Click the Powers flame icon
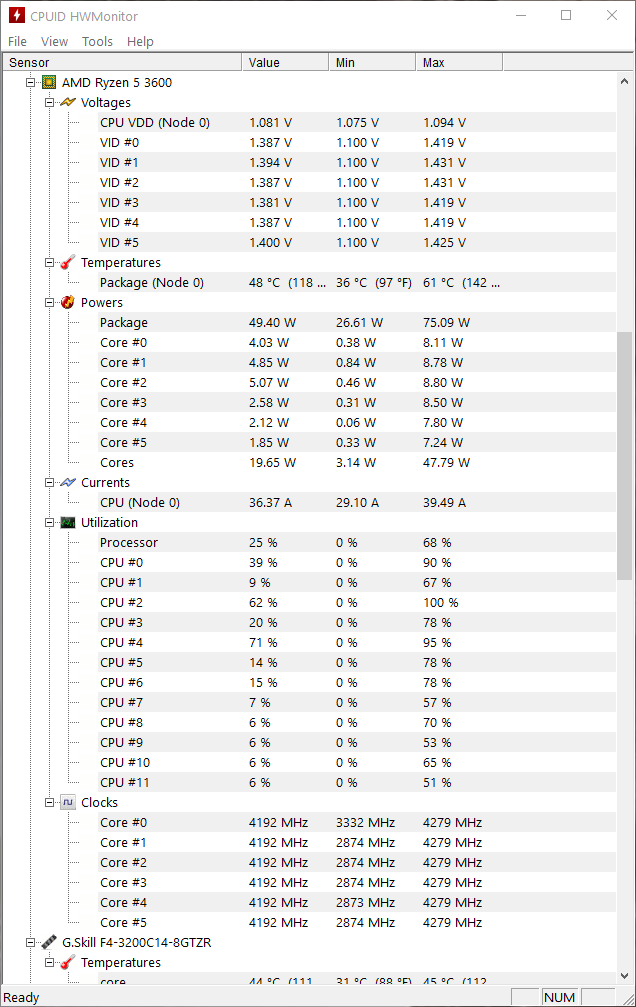This screenshot has width=636, height=1007. click(68, 302)
